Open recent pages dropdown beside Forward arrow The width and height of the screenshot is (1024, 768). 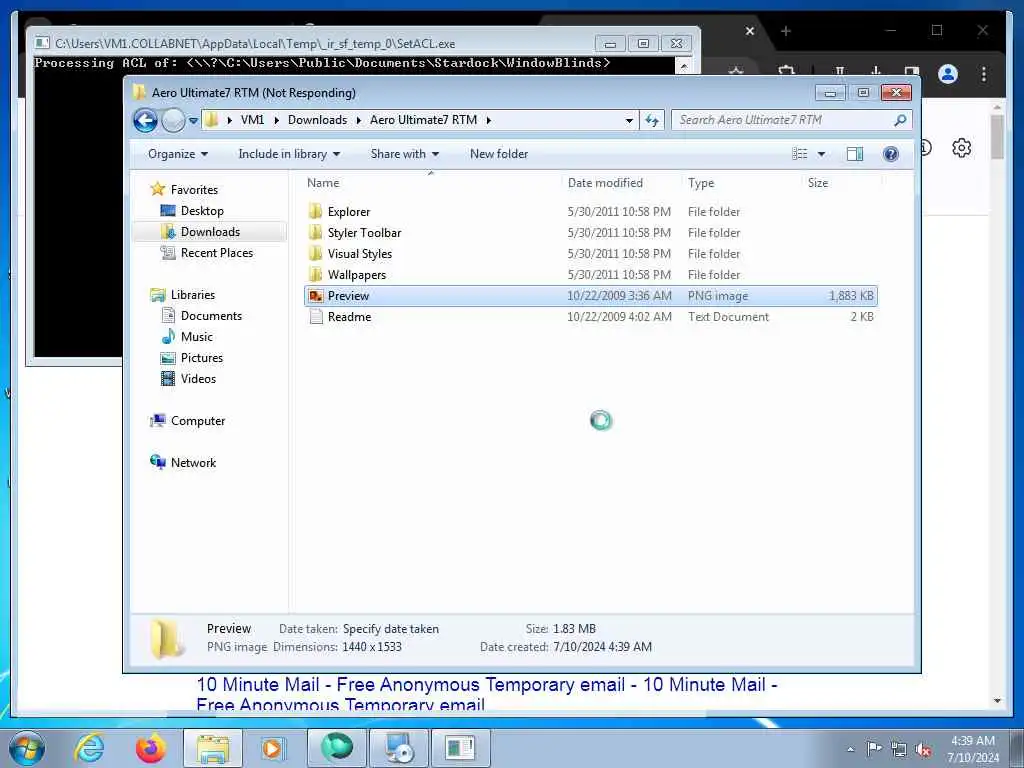[193, 121]
